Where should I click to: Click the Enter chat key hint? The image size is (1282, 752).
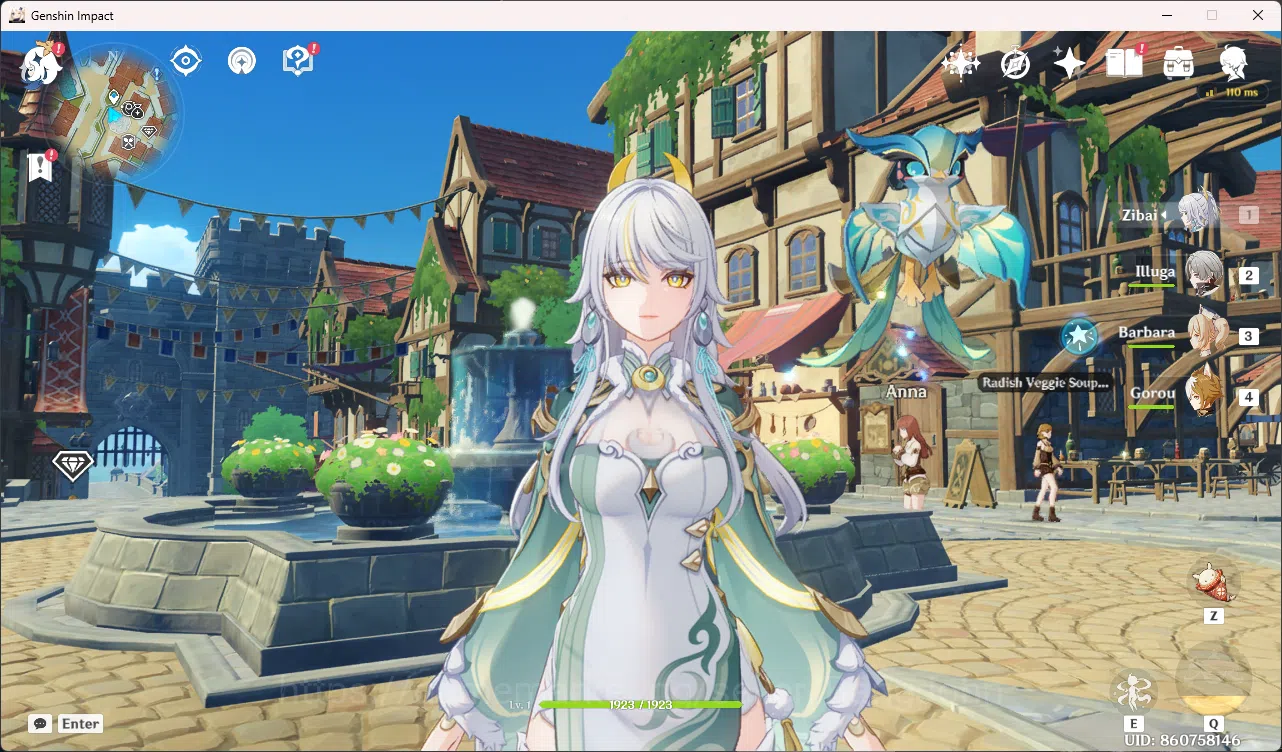(x=80, y=724)
